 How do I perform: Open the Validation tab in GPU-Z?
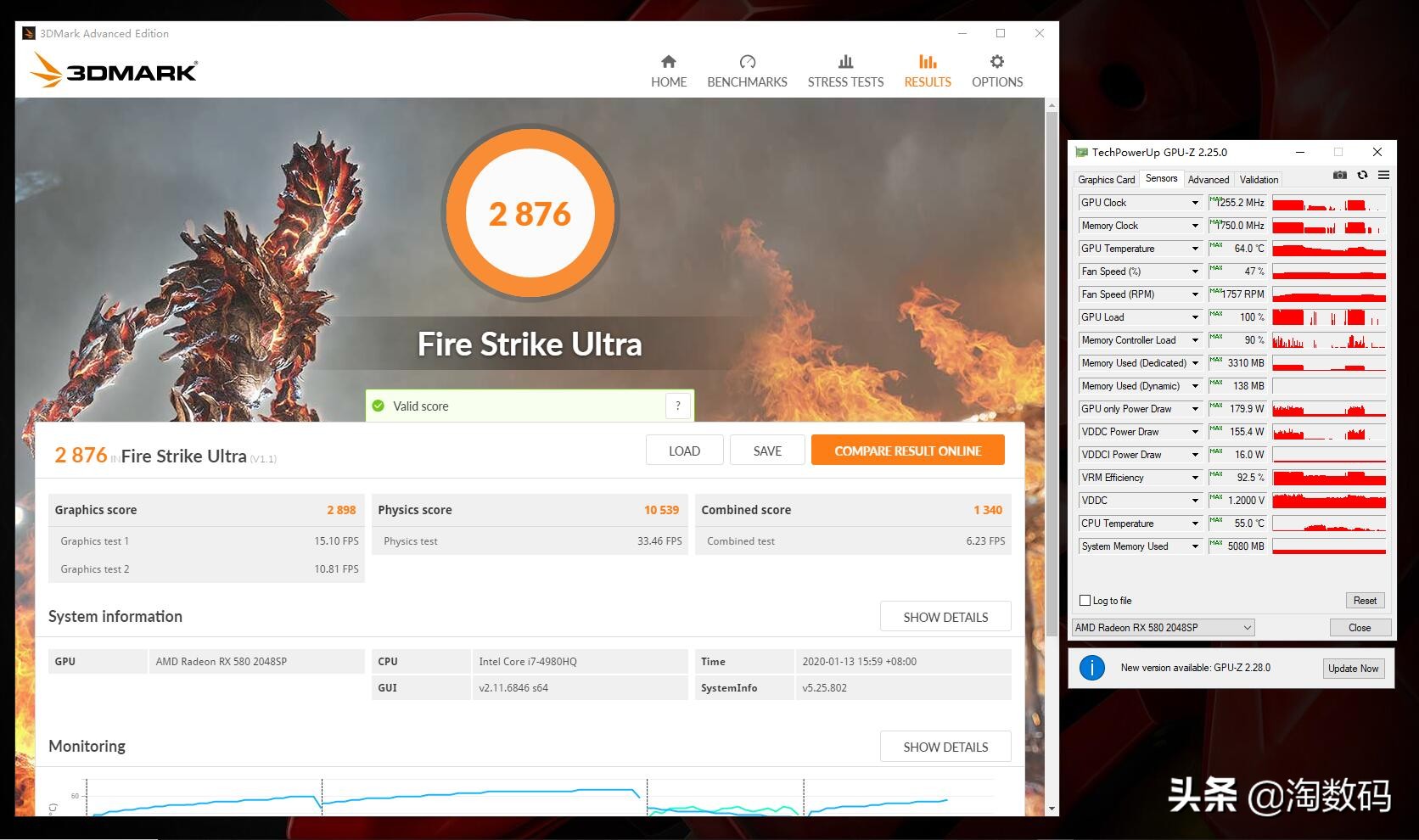pos(1259,180)
